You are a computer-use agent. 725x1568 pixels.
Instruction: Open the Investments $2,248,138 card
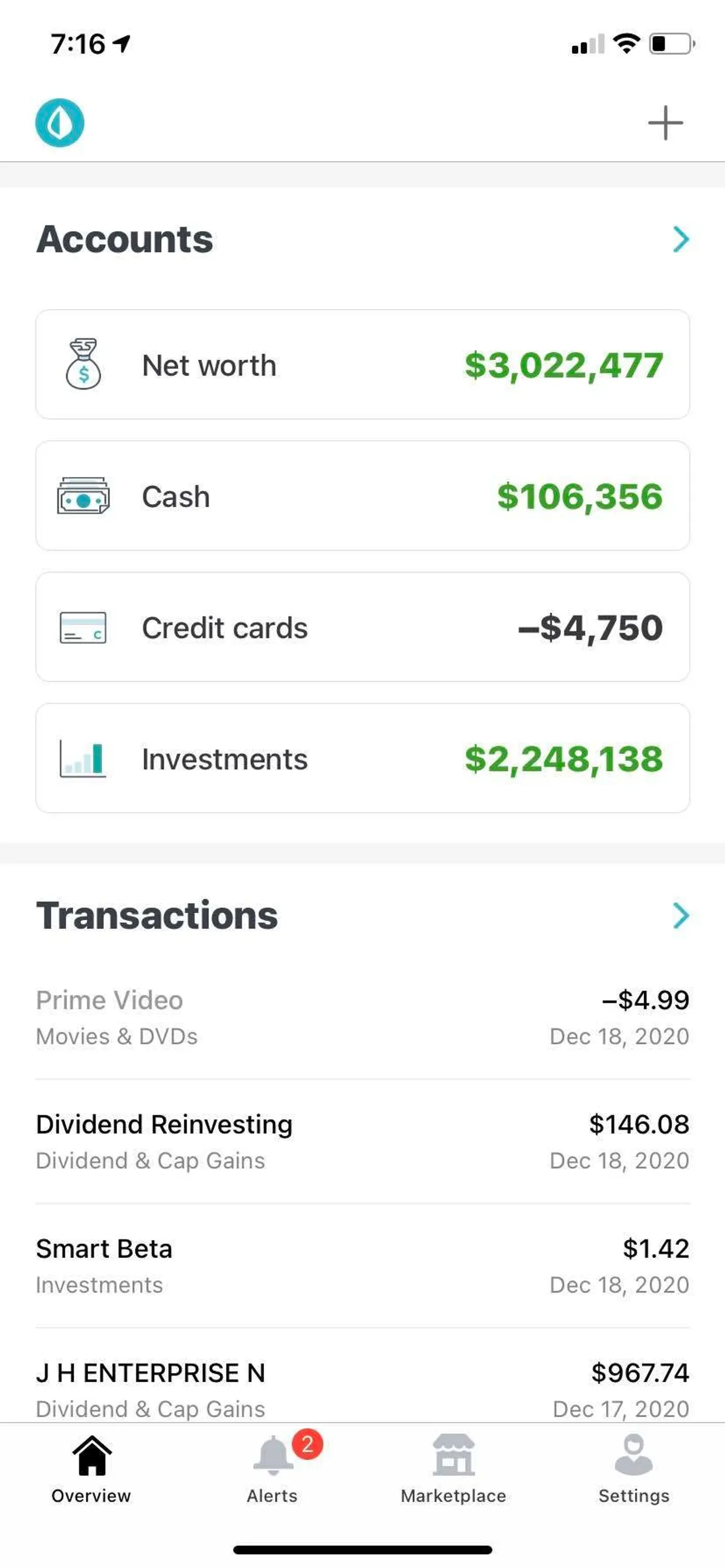coord(362,758)
